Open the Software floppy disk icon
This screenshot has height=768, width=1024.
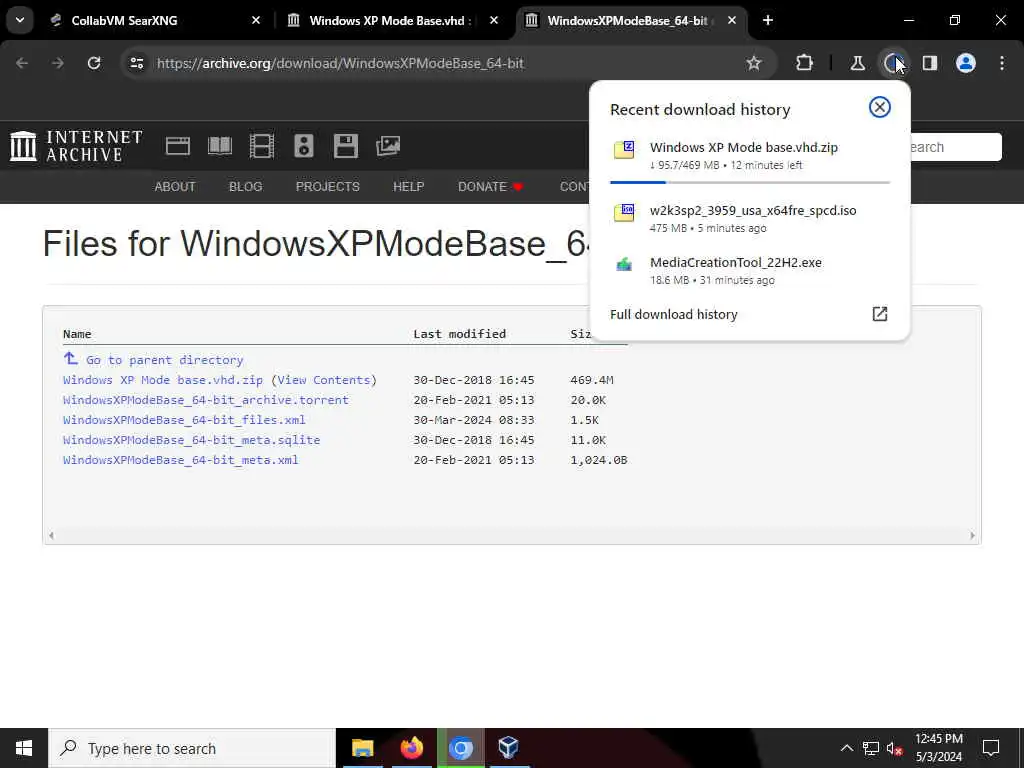click(345, 146)
